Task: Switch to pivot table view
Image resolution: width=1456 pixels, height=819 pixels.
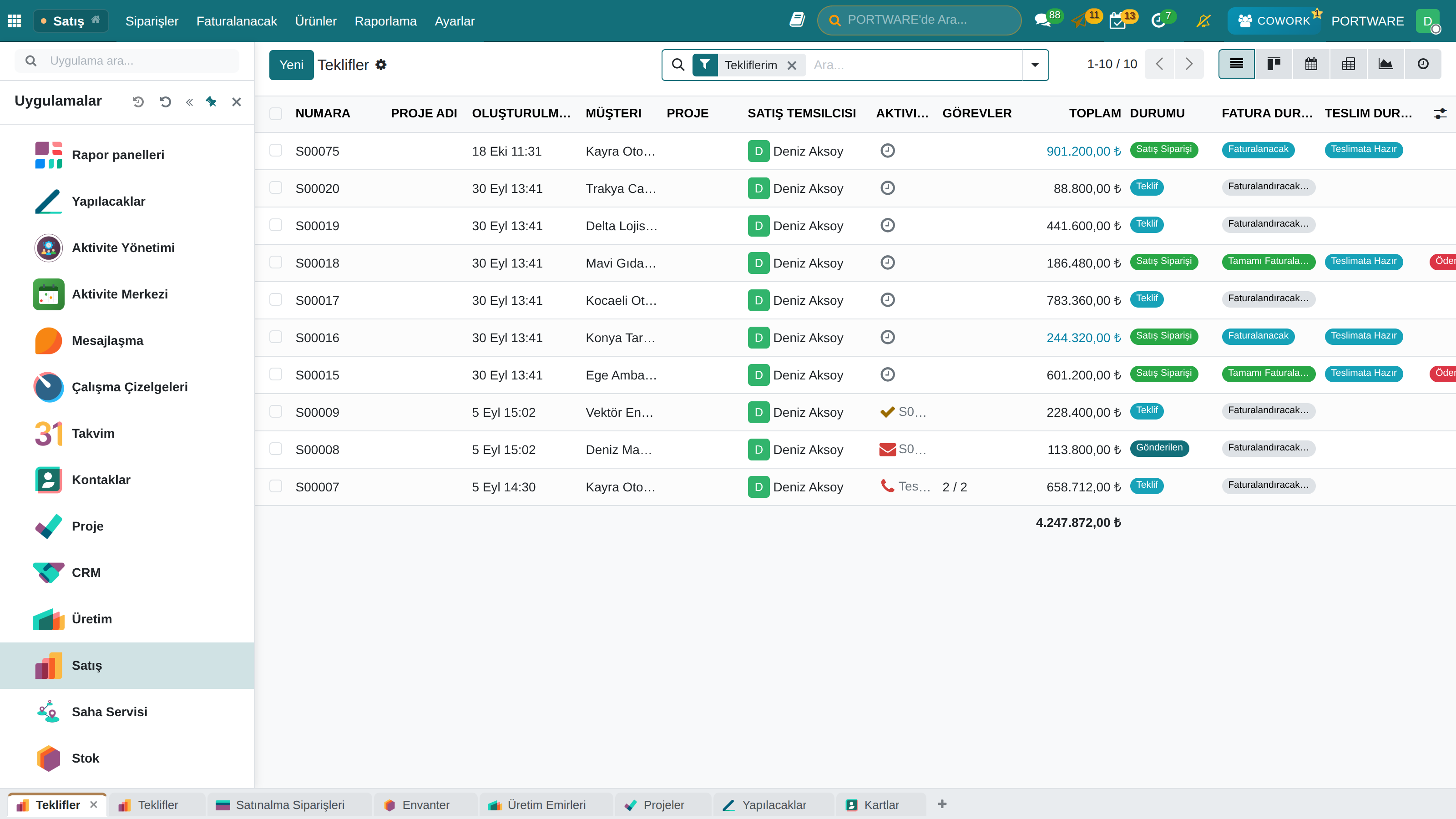Action: pyautogui.click(x=1348, y=64)
